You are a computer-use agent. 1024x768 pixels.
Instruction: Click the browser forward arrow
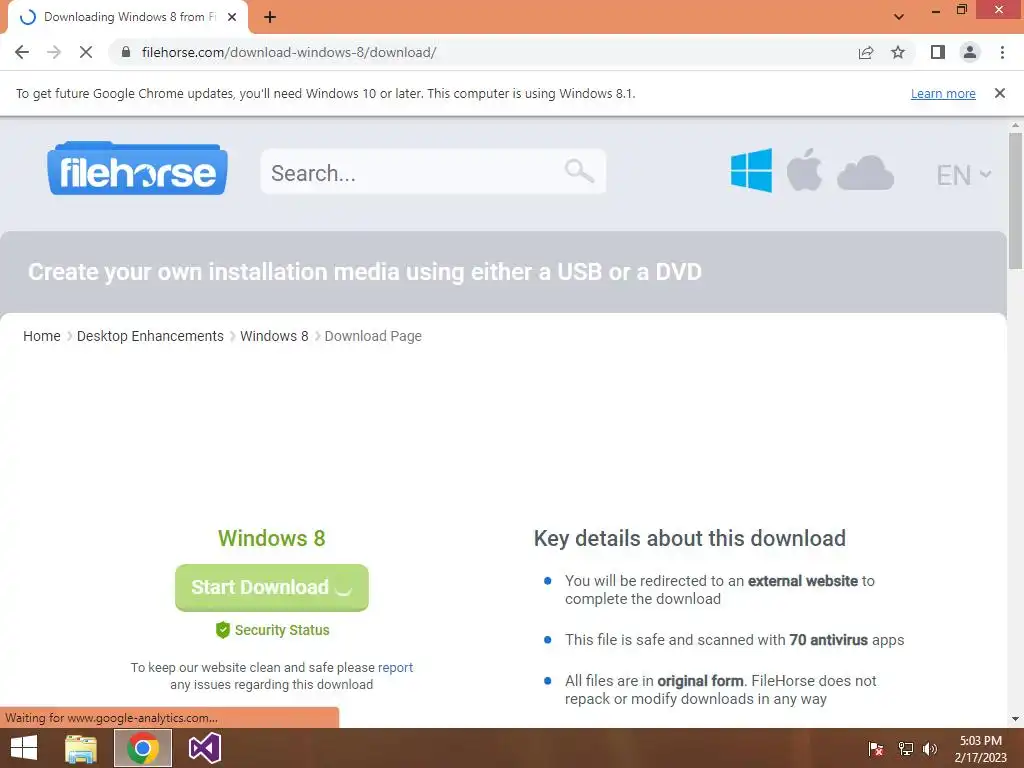click(x=54, y=52)
